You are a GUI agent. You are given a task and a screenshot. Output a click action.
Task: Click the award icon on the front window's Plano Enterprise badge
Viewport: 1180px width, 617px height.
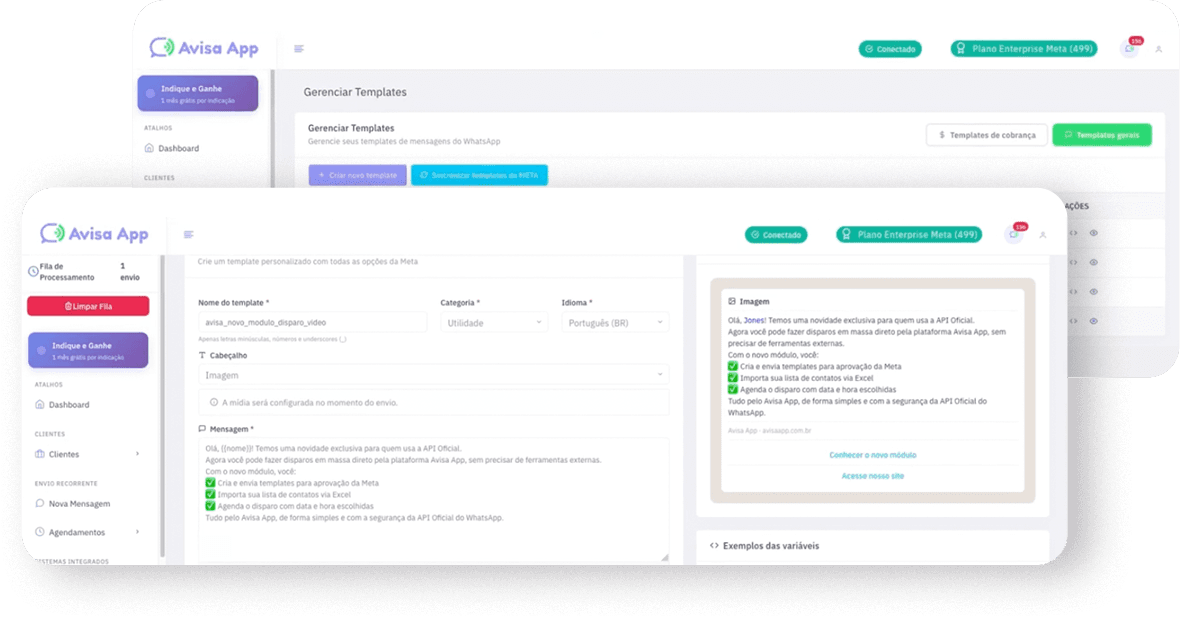[x=847, y=235]
